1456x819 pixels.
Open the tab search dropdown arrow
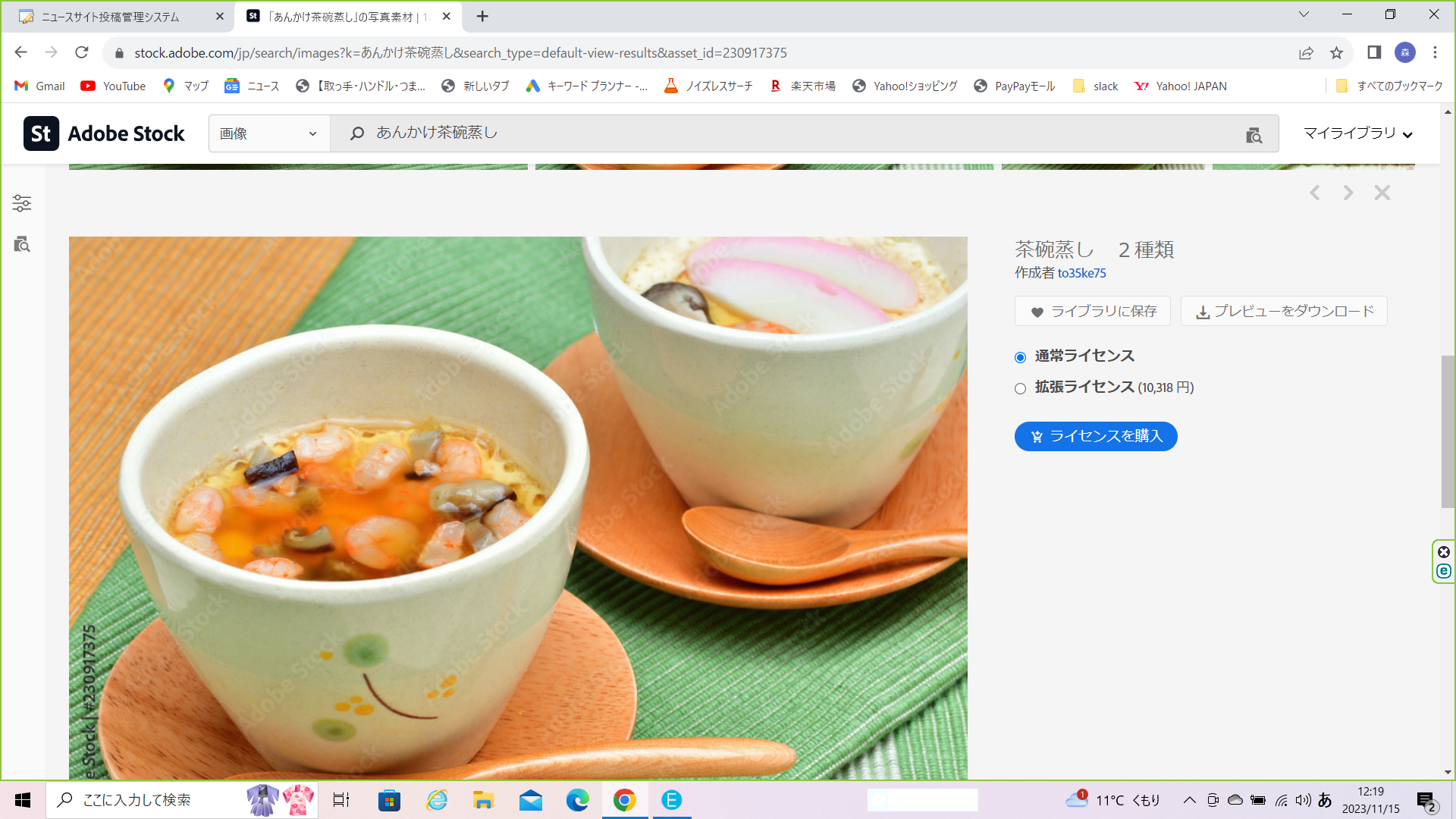coord(1304,14)
